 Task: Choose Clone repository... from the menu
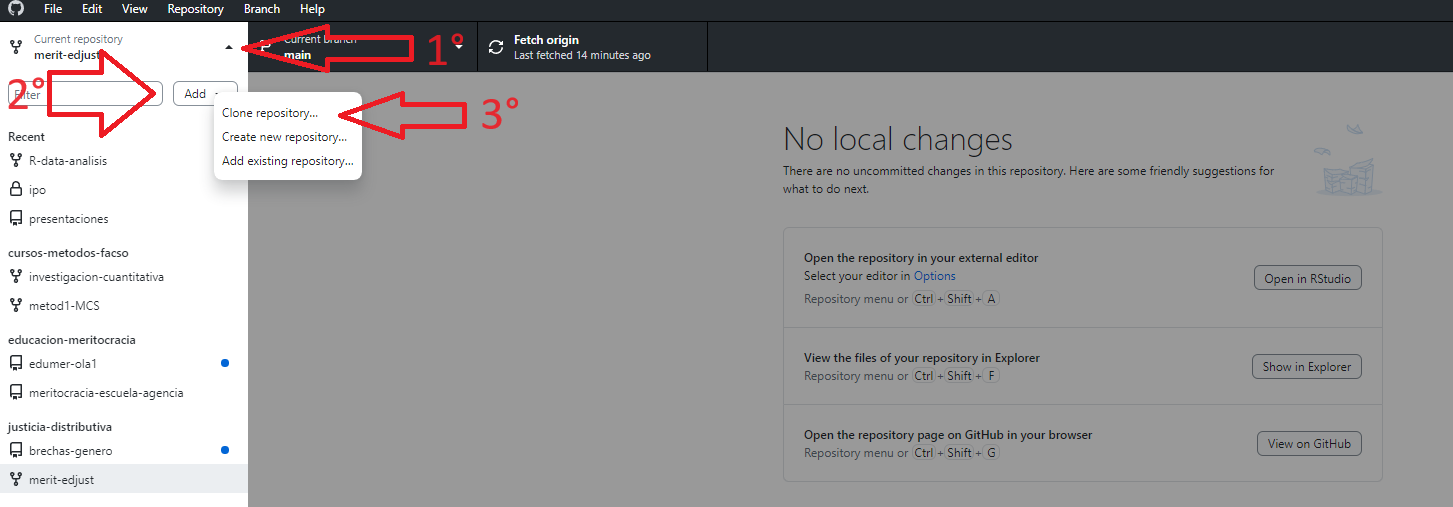(x=270, y=113)
